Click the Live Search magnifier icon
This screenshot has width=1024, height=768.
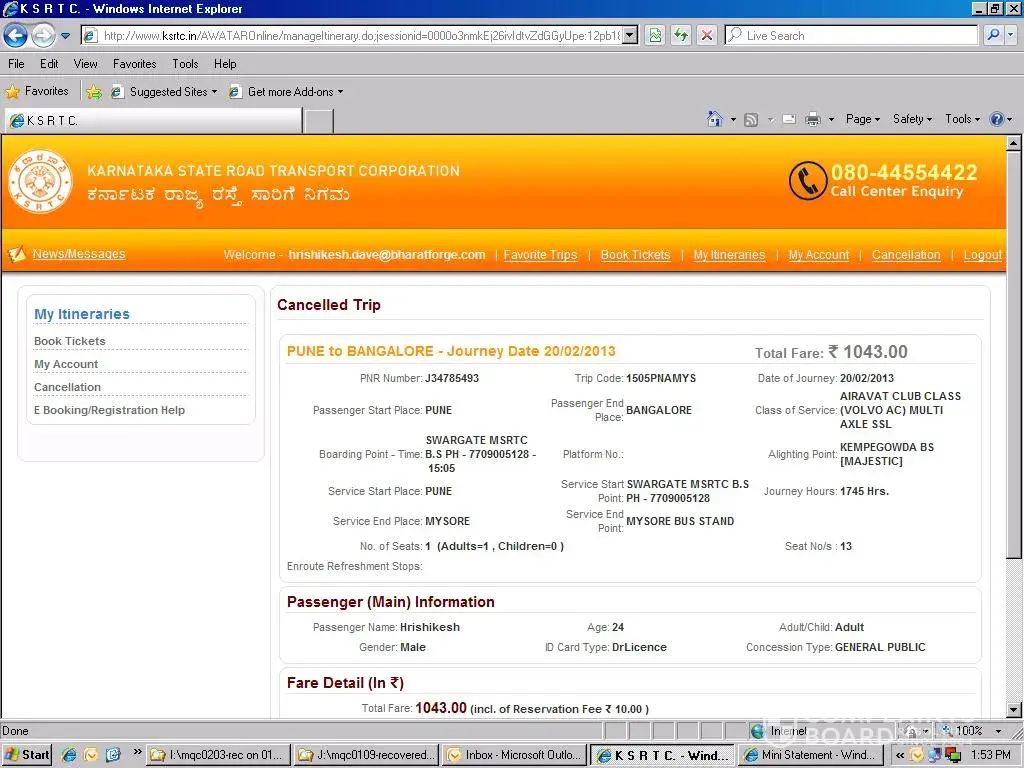pos(992,36)
